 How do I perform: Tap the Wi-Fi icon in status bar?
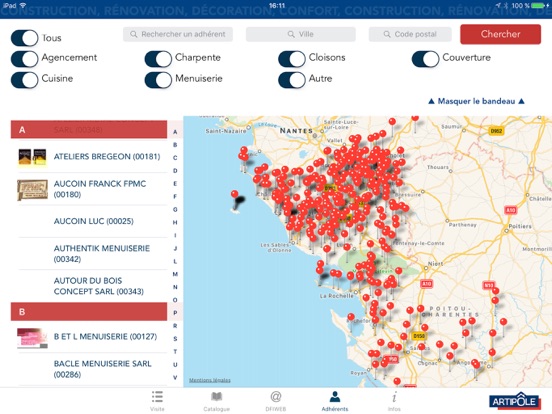(23, 5)
